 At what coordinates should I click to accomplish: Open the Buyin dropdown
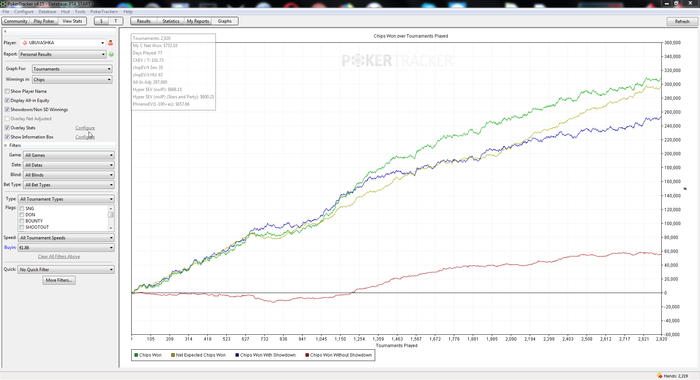(66, 247)
